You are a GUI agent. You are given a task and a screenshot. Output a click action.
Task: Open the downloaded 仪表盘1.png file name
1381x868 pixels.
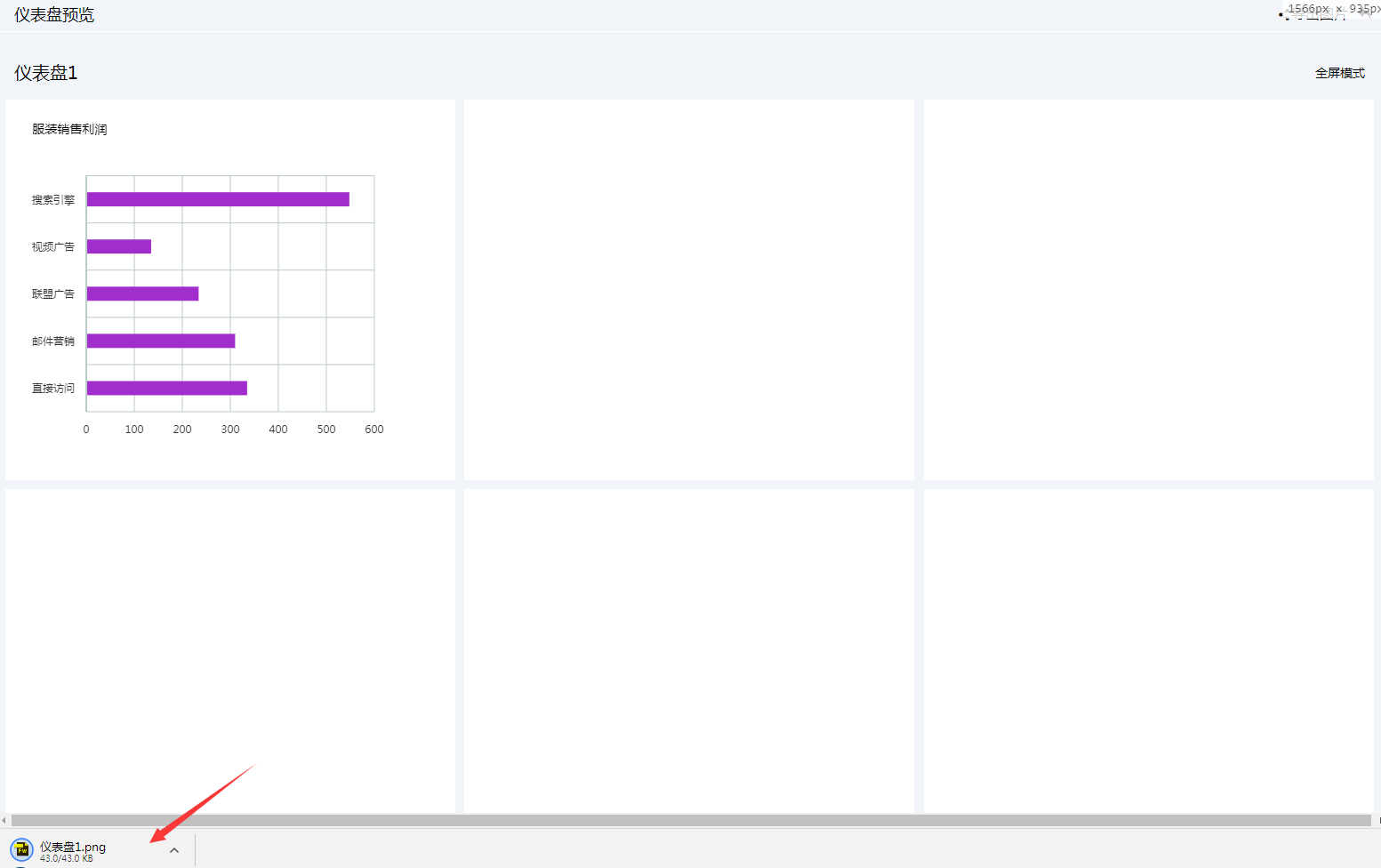pos(73,847)
